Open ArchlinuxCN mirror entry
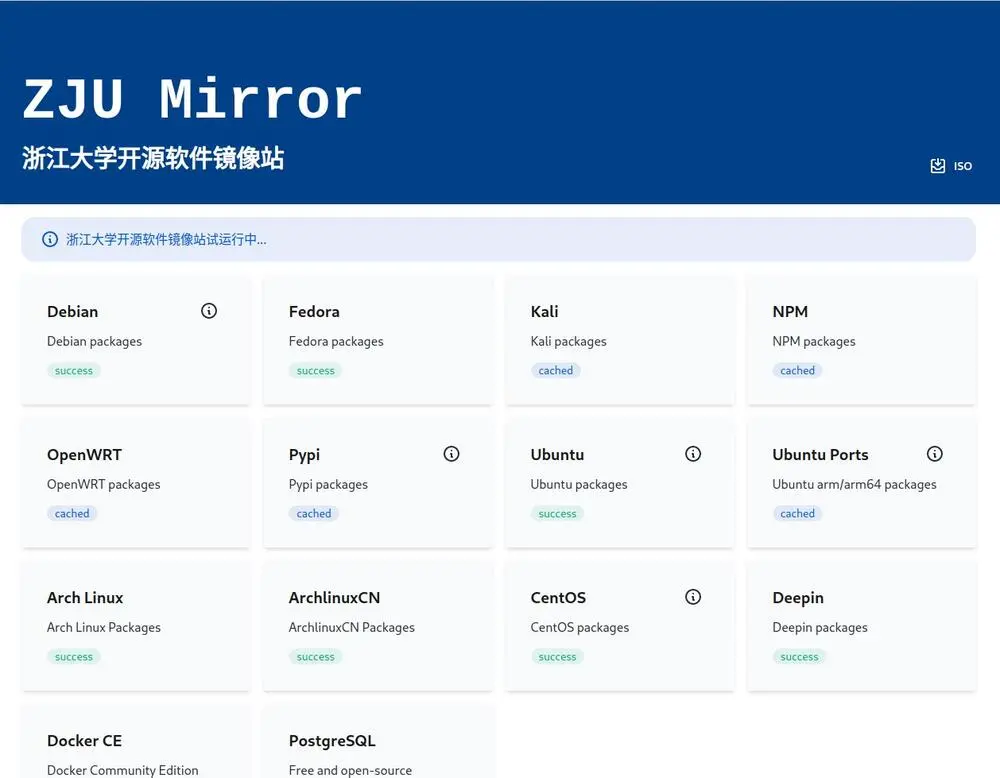The width and height of the screenshot is (1000, 778). pyautogui.click(x=334, y=598)
